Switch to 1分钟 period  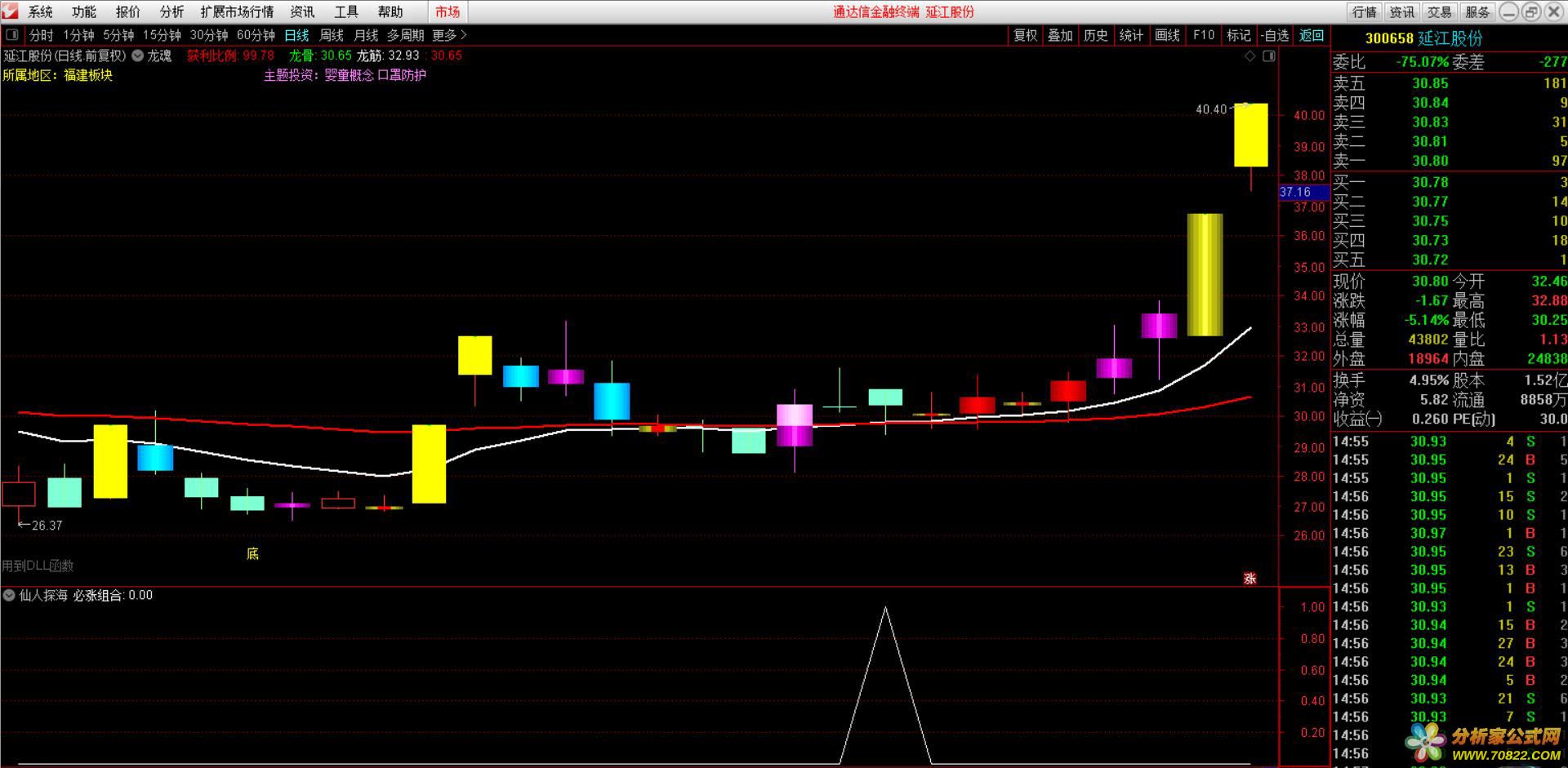(78, 35)
